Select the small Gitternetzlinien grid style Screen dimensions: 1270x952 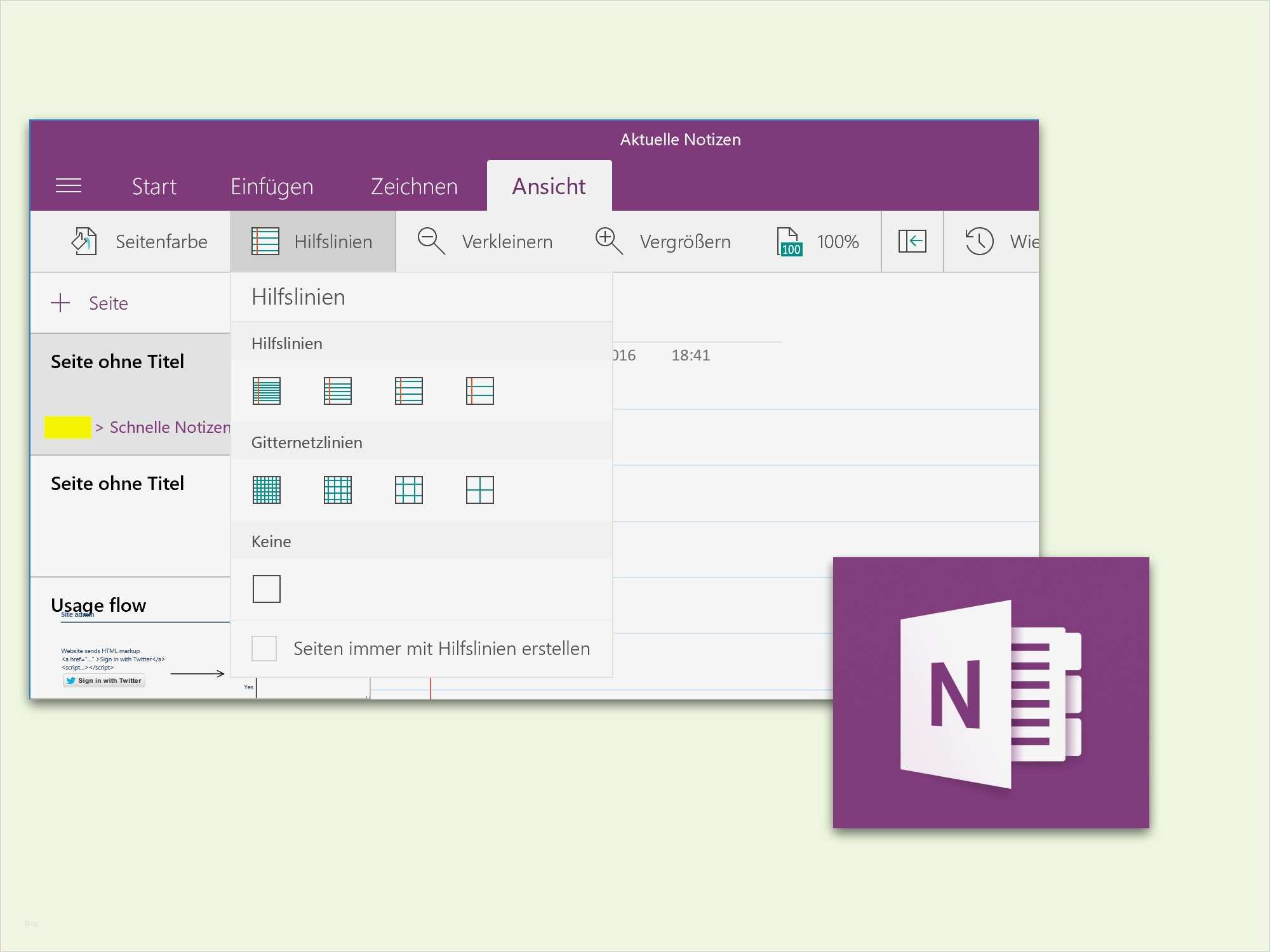(x=267, y=489)
